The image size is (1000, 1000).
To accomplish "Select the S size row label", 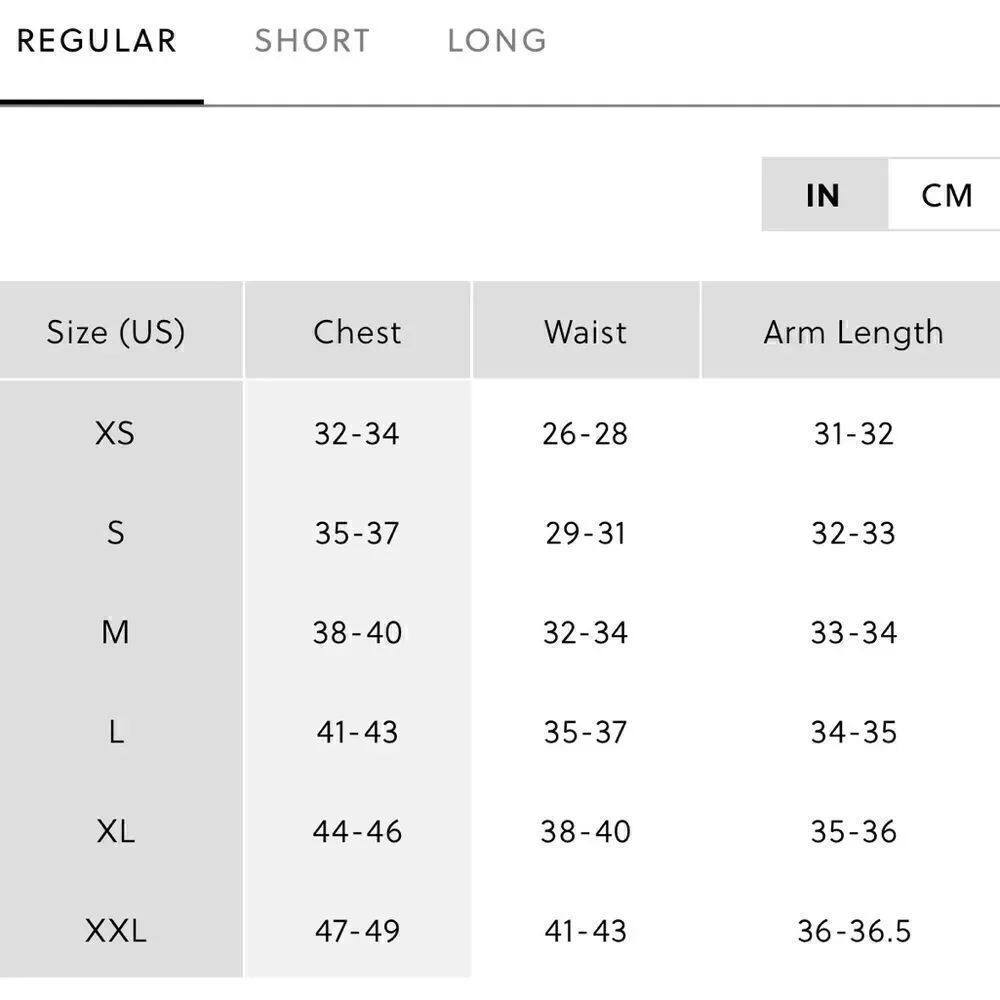I will pos(115,533).
